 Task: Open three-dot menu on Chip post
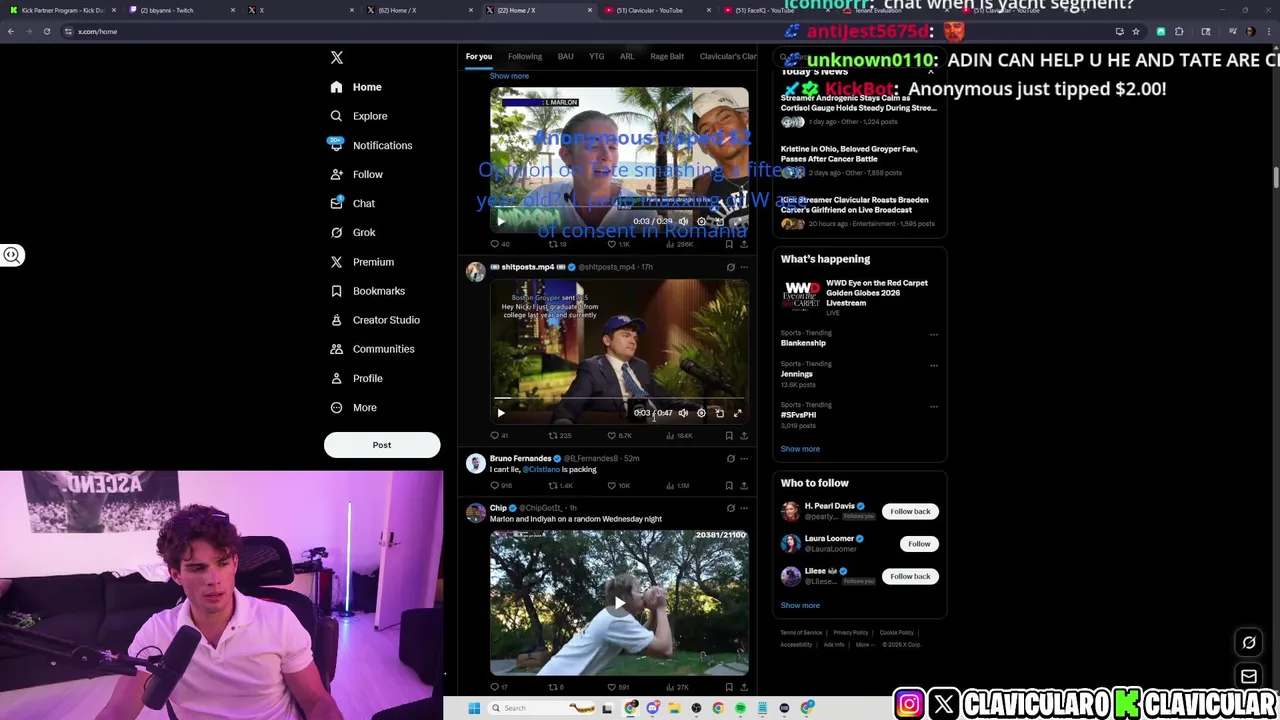coord(744,508)
